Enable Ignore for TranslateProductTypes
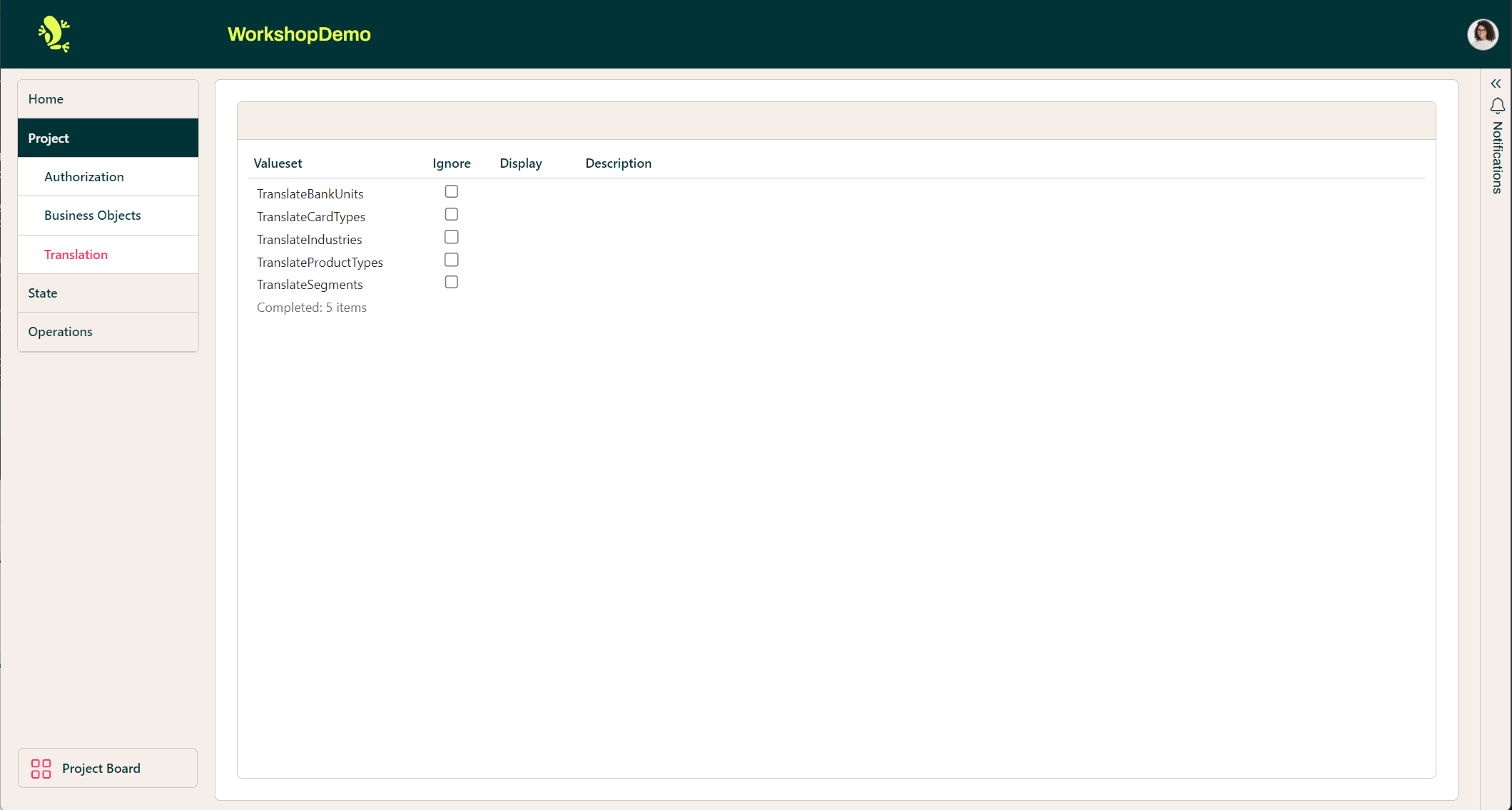 (x=451, y=260)
